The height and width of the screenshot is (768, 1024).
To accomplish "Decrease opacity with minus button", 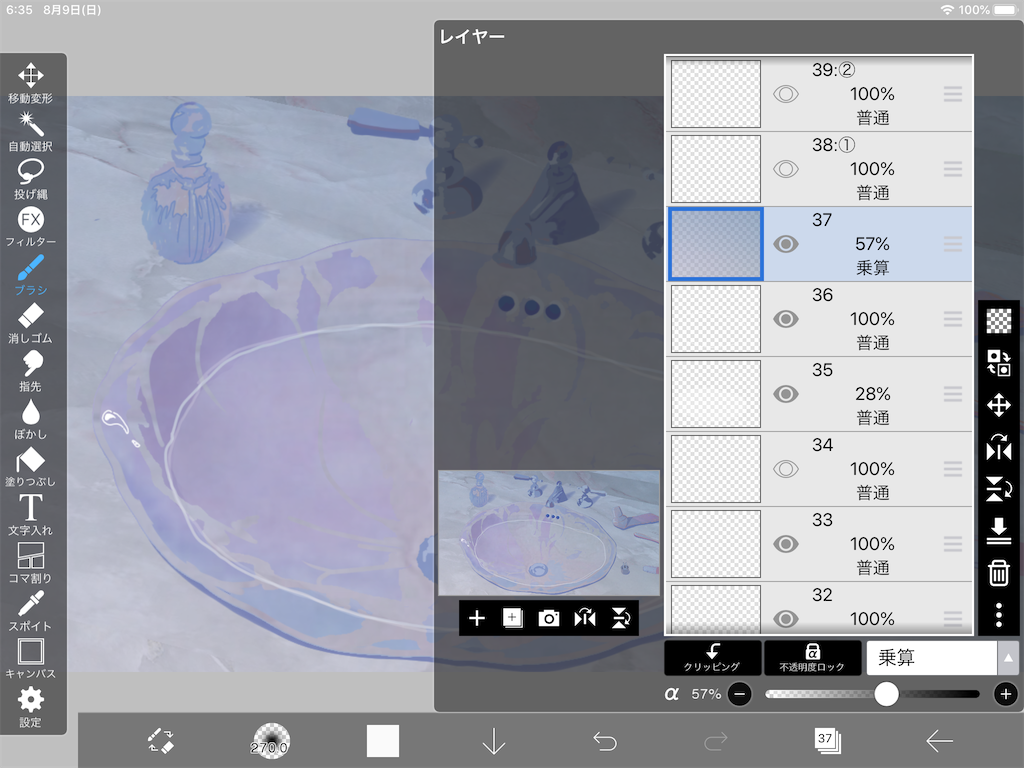I will 739,694.
